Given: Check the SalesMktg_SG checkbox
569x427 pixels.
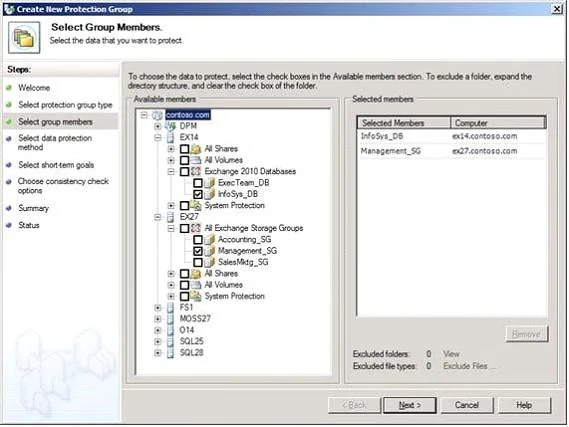Looking at the screenshot, I should [198, 262].
